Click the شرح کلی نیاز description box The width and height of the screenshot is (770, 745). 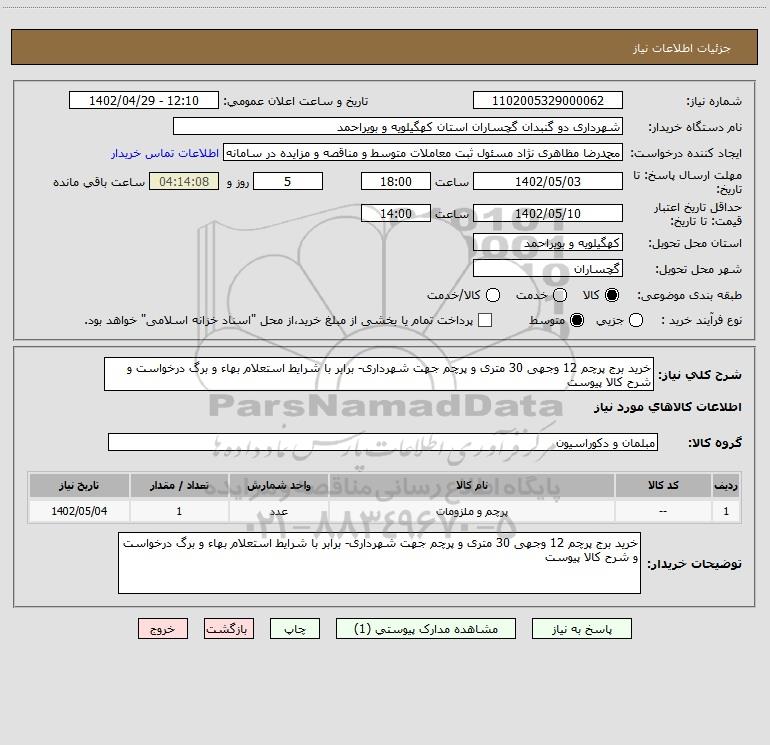[379, 374]
